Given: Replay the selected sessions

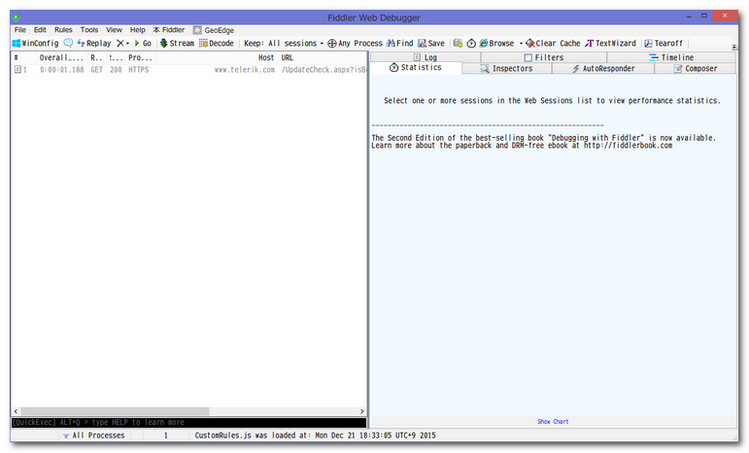Looking at the screenshot, I should tap(94, 43).
